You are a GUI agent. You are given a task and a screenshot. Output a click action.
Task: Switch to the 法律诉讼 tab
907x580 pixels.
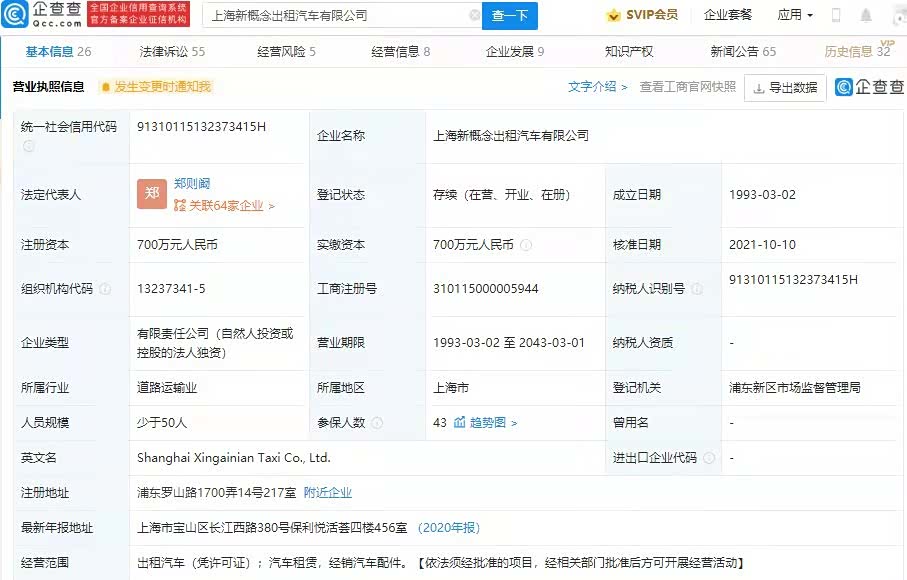(172, 52)
